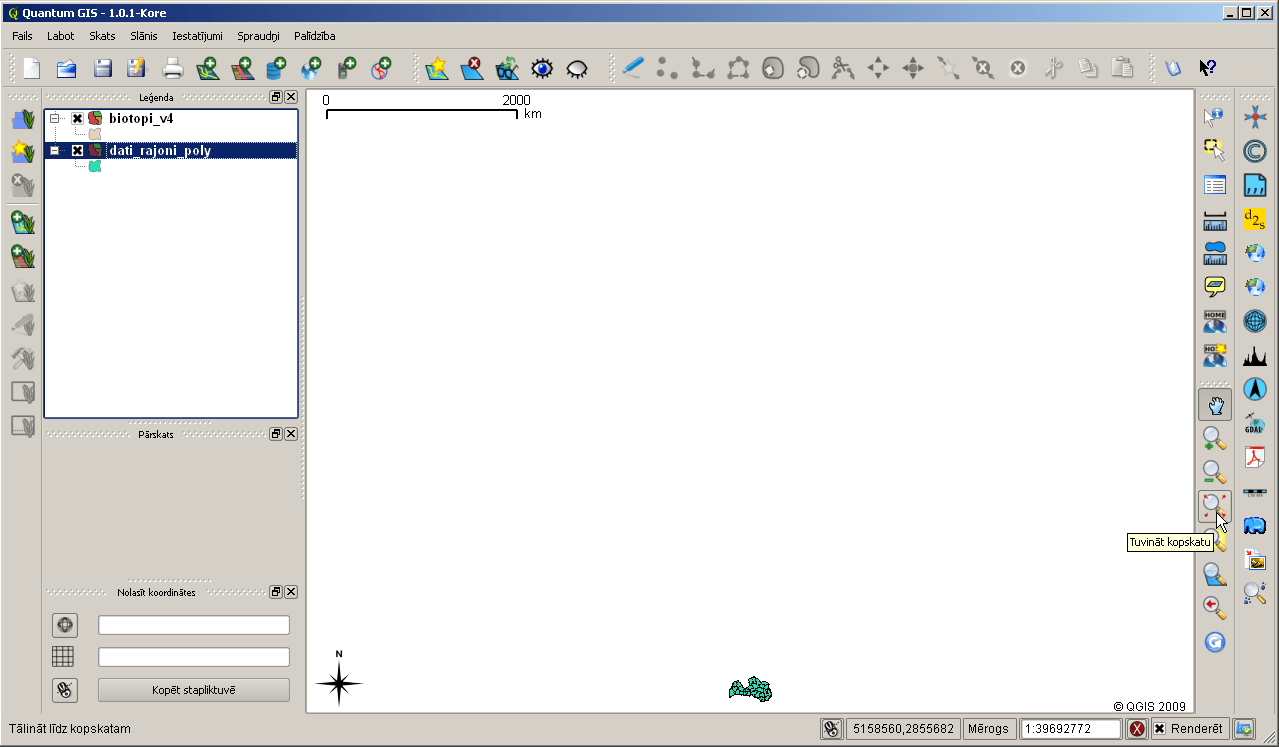
Task: Add vector layer from top toolbar
Action: click(208, 68)
